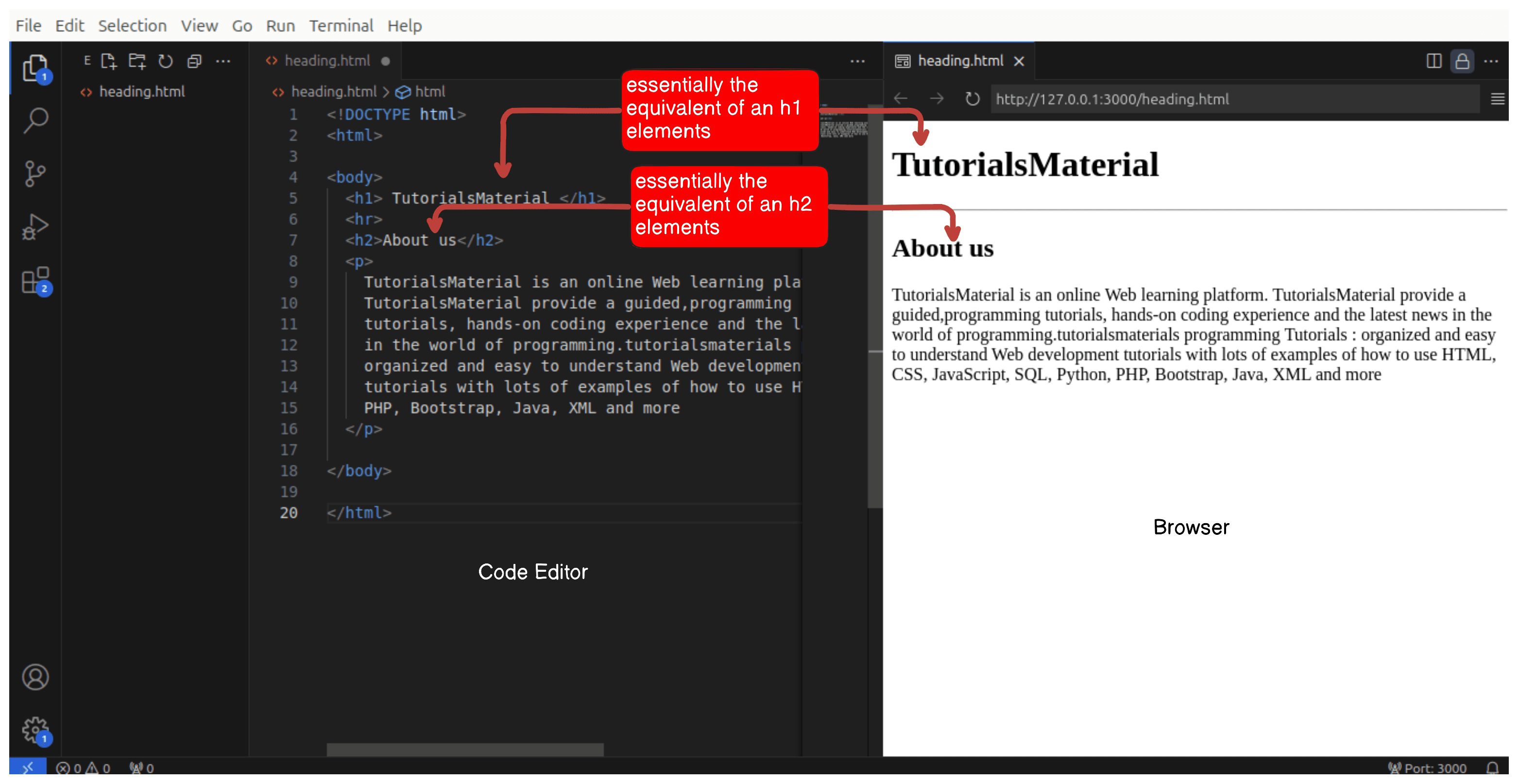Screen dimensions: 1519x784
Task: Click line number 1 in the gutter
Action: pyautogui.click(x=293, y=114)
